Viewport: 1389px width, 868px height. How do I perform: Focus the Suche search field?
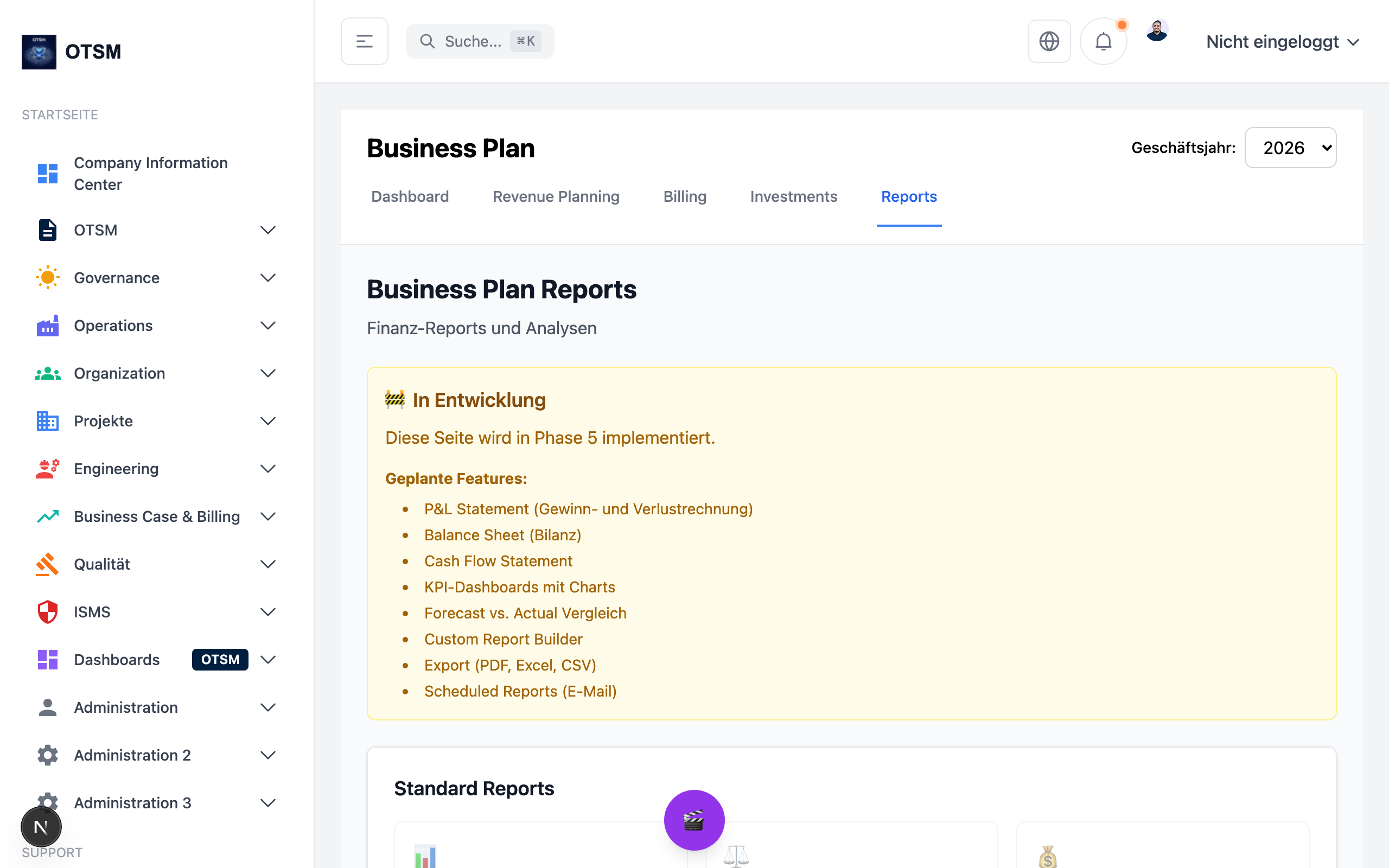[473, 41]
